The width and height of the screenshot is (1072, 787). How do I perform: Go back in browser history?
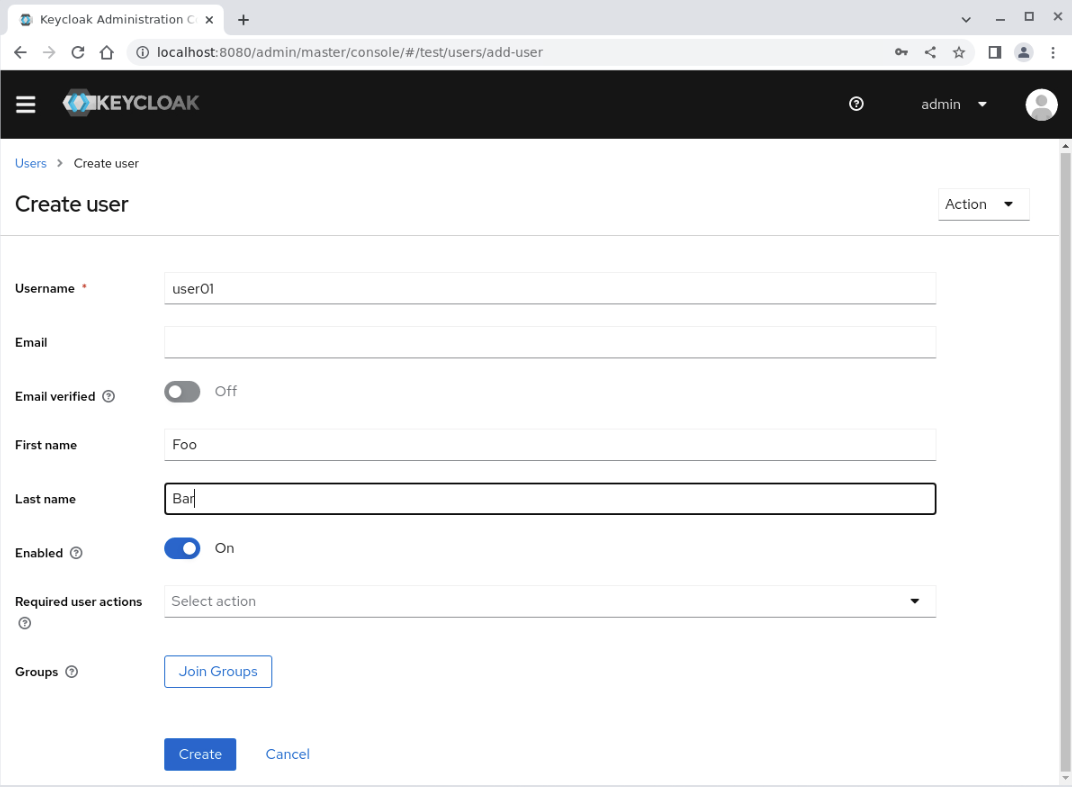coord(20,53)
